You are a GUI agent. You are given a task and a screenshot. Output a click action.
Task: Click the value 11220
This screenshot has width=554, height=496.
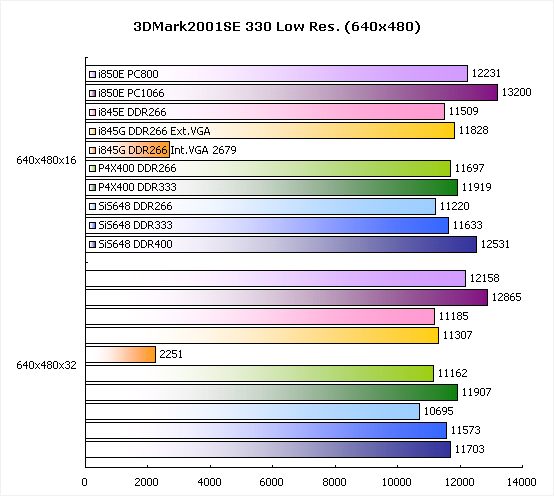454,206
